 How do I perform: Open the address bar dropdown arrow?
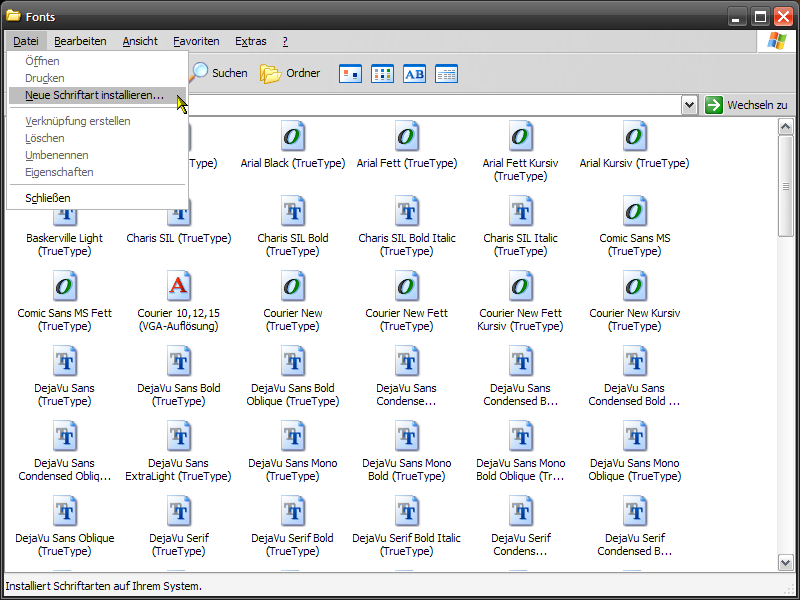click(689, 105)
